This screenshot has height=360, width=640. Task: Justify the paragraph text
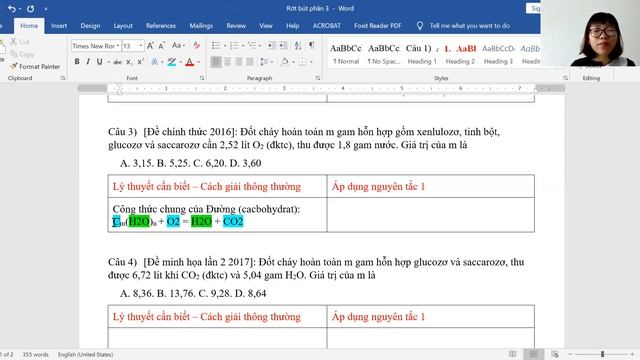coord(250,62)
